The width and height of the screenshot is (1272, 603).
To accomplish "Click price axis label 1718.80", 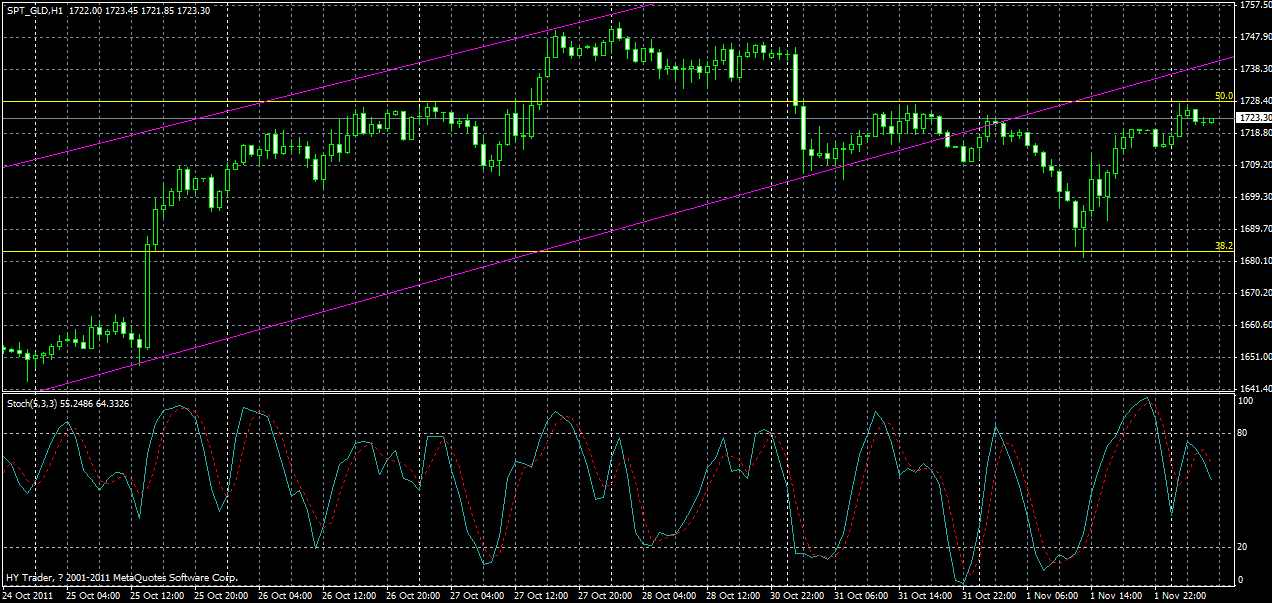I will [x=1256, y=133].
